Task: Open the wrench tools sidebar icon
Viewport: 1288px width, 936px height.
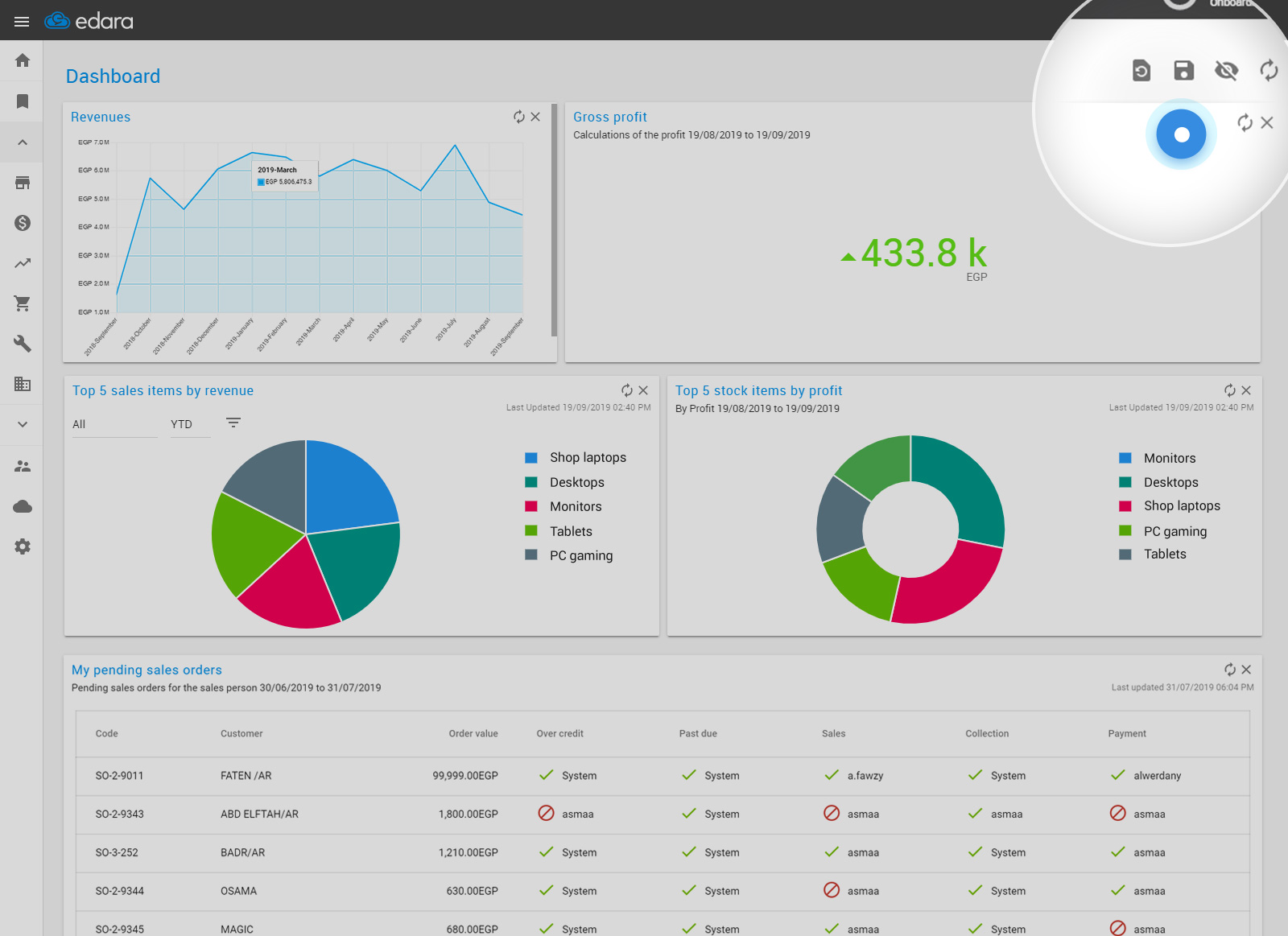Action: point(23,344)
